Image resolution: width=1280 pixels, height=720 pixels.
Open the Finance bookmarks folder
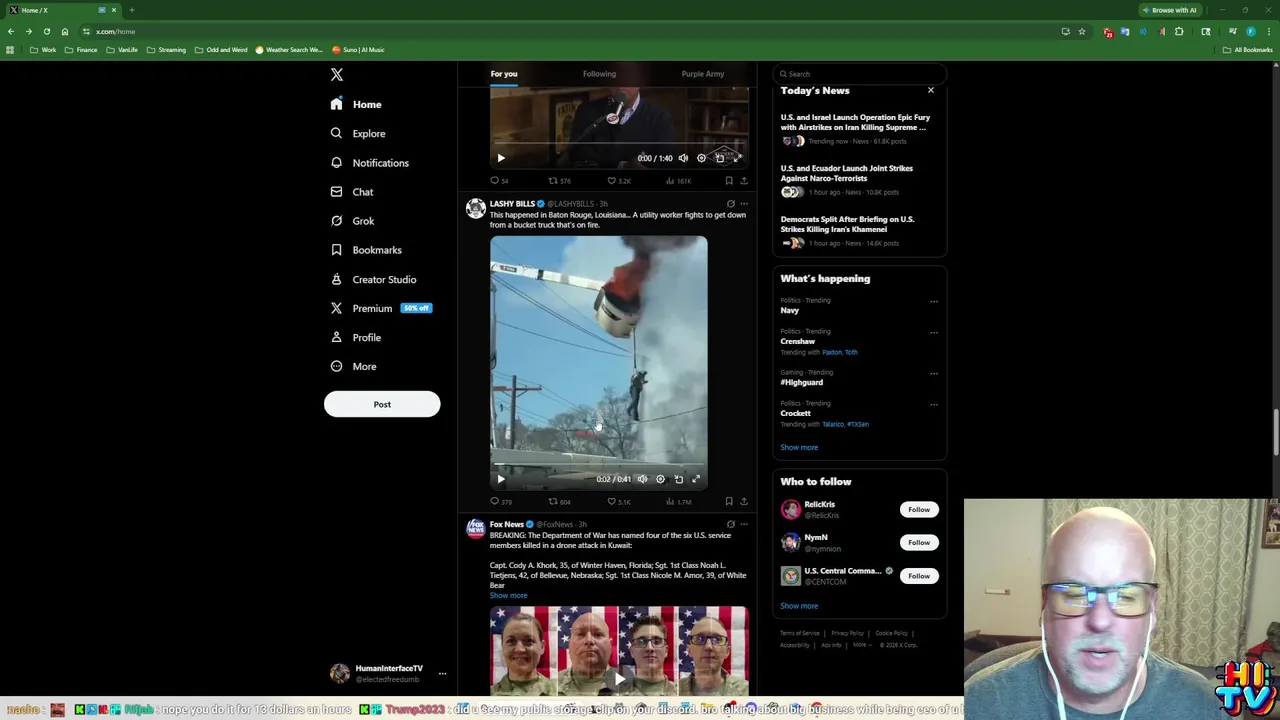coord(82,50)
